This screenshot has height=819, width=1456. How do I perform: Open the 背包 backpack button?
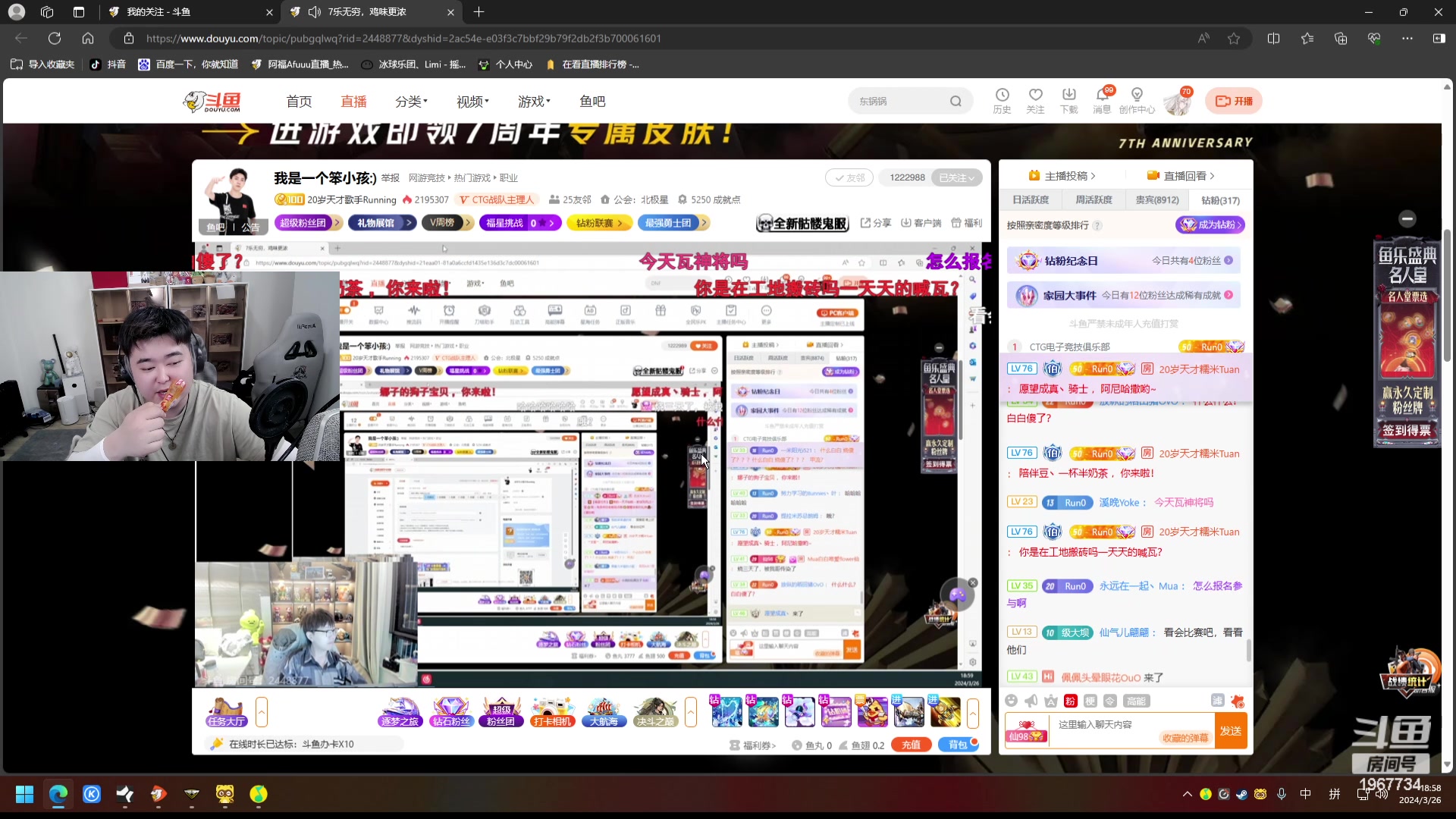coord(958,745)
